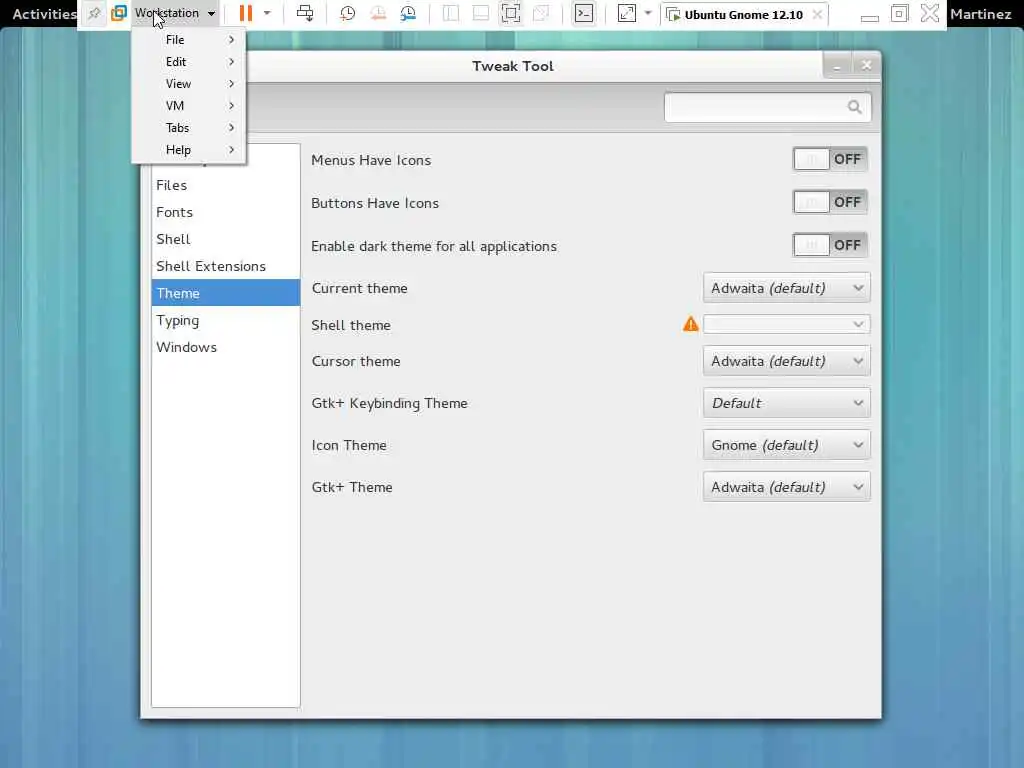This screenshot has height=768, width=1024.
Task: Minimize the Tweak Tool window
Action: point(837,65)
